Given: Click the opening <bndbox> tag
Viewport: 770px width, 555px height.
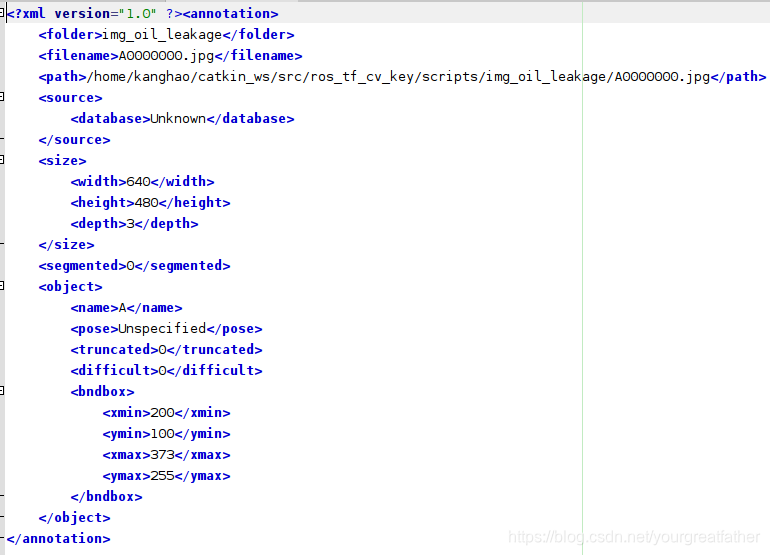Looking at the screenshot, I should [x=102, y=391].
